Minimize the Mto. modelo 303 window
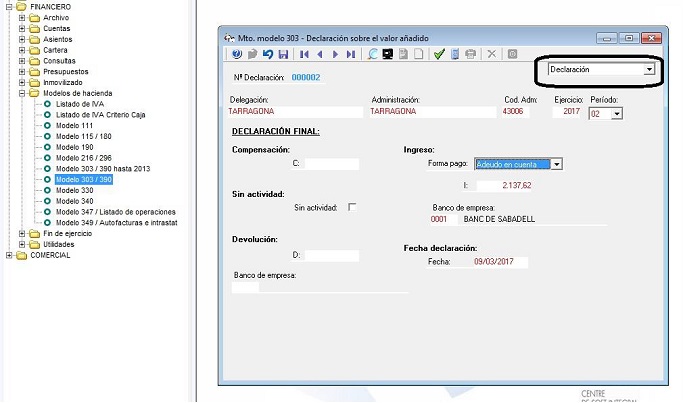This screenshot has height=403, width=684. point(606,38)
